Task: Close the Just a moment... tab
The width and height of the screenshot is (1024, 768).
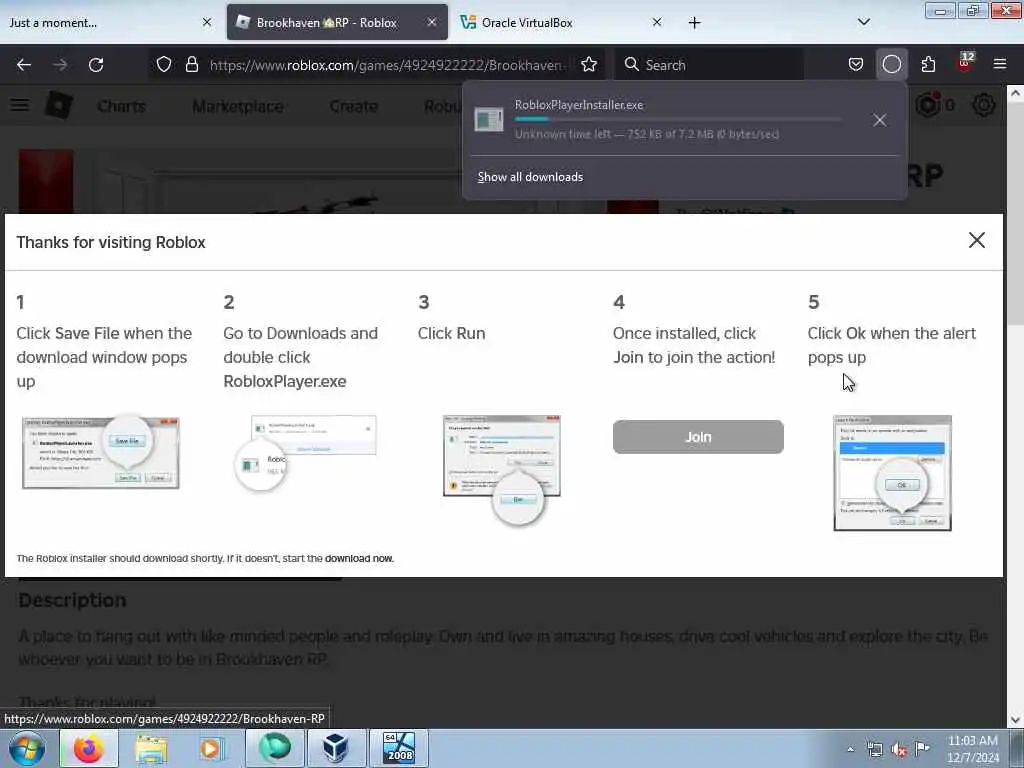Action: pyautogui.click(x=206, y=22)
